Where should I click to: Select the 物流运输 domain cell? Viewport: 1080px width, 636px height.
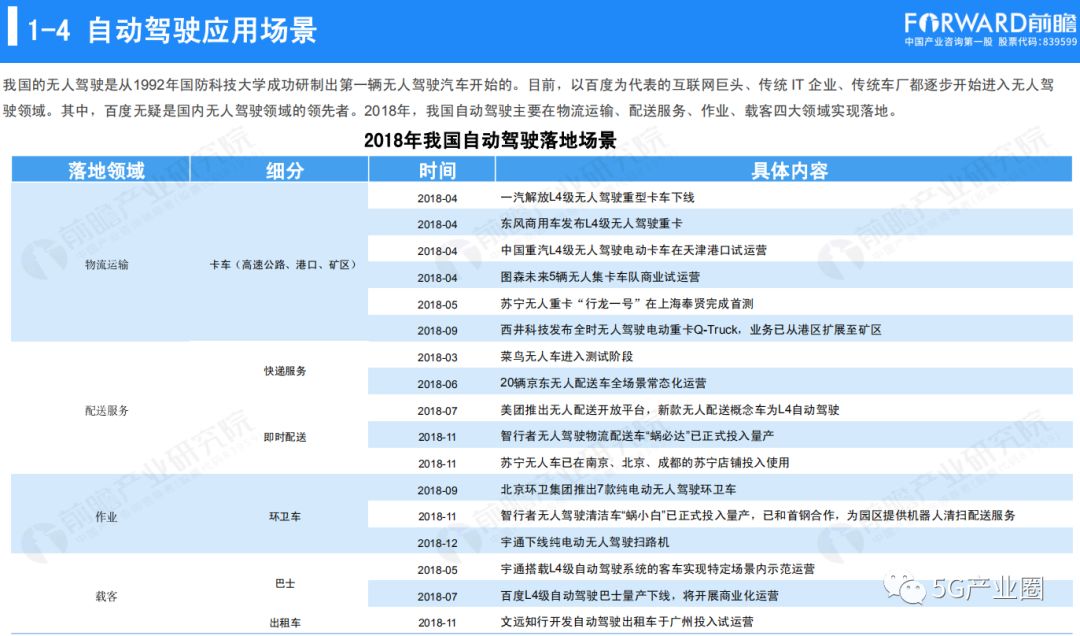coord(107,265)
